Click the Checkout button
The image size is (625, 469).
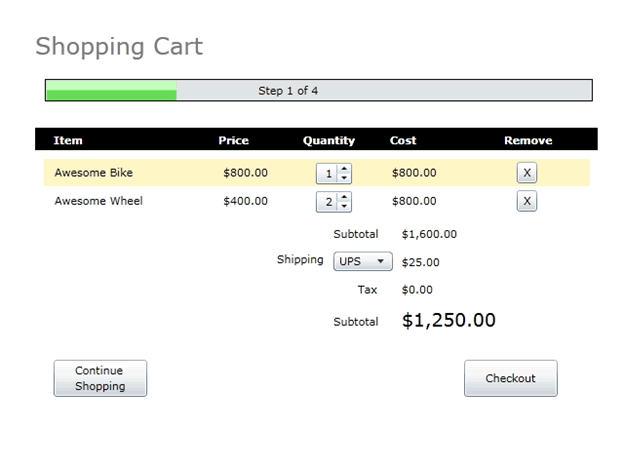tap(511, 378)
